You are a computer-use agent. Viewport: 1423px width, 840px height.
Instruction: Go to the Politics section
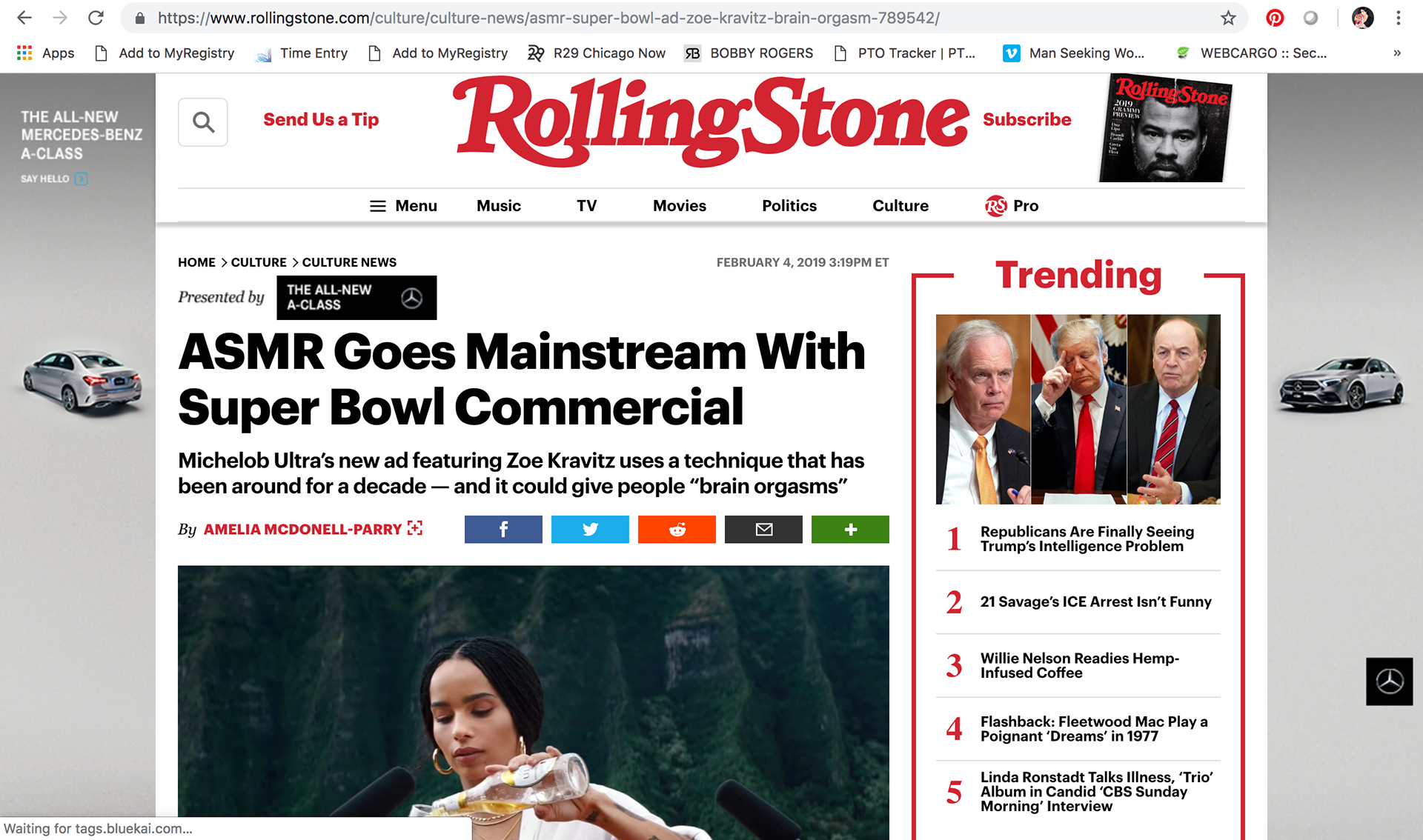[789, 206]
